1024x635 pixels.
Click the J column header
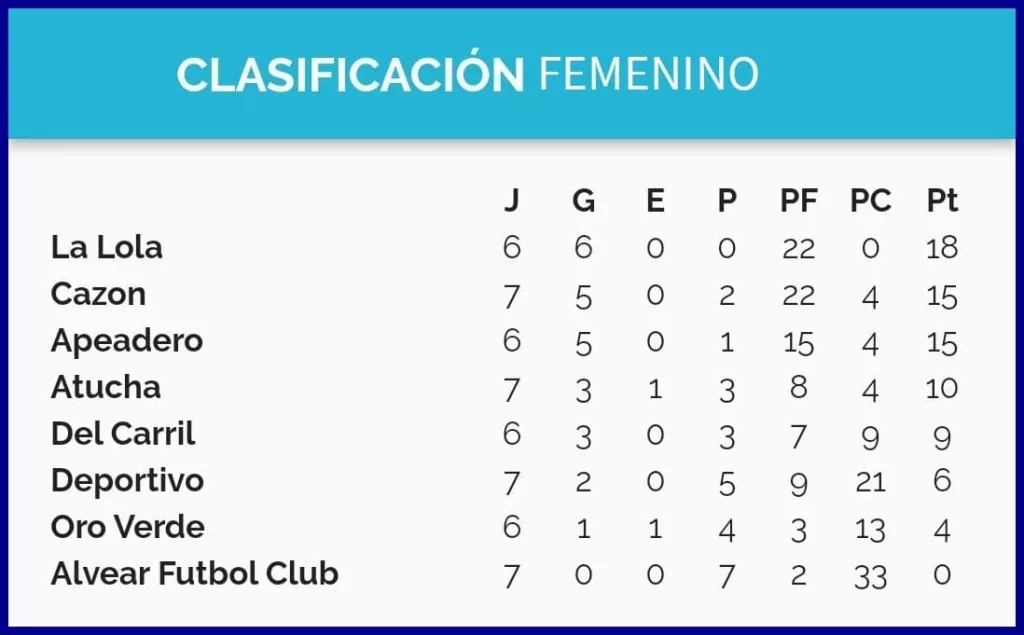pyautogui.click(x=512, y=200)
